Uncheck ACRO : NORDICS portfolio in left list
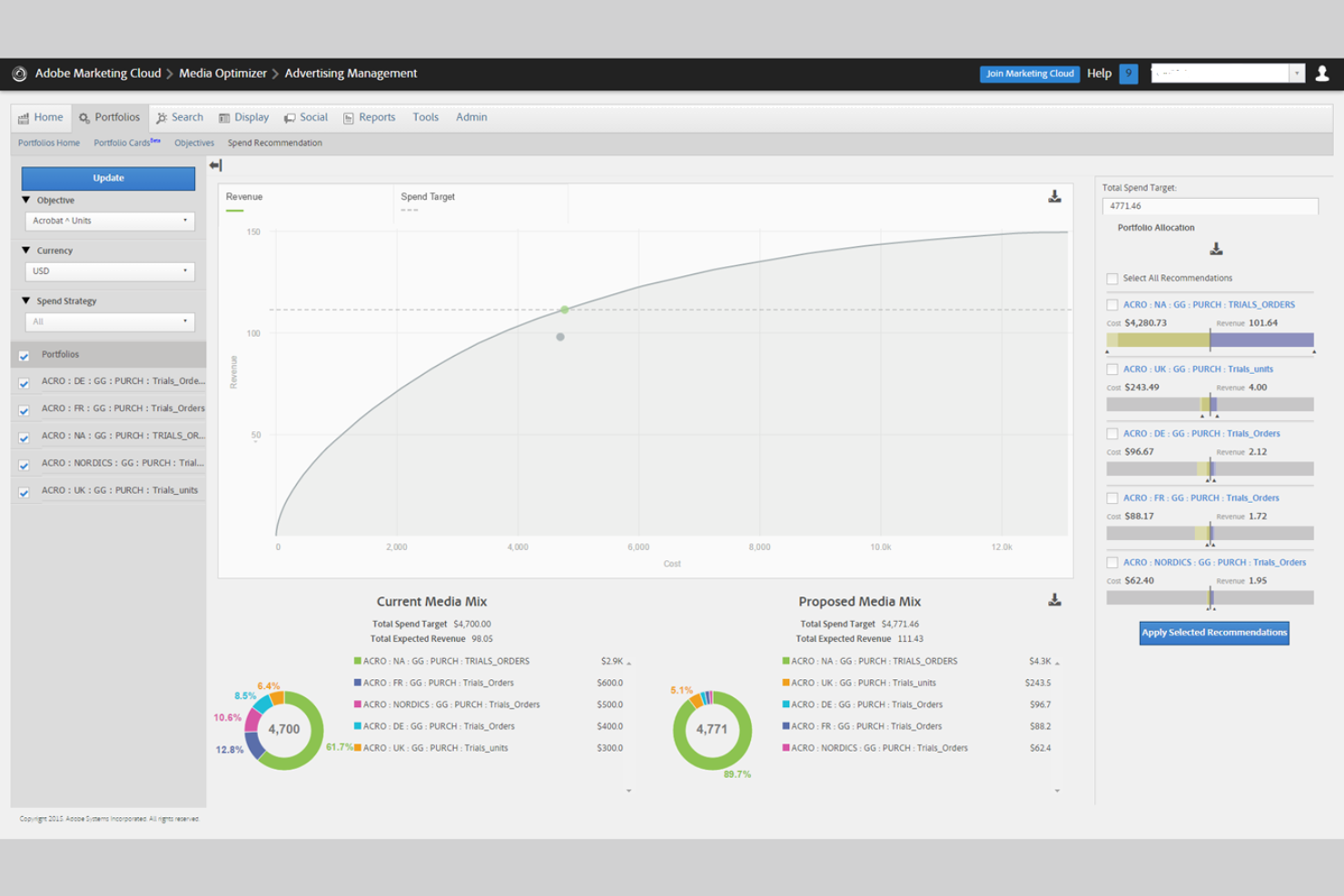Screen dimensions: 1344x896 tap(24, 465)
